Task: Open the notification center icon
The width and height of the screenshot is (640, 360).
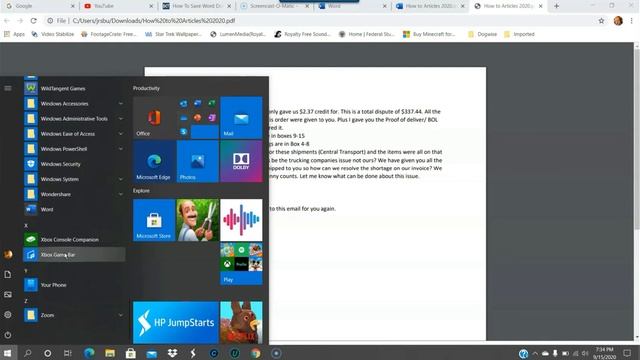Action: [627, 353]
